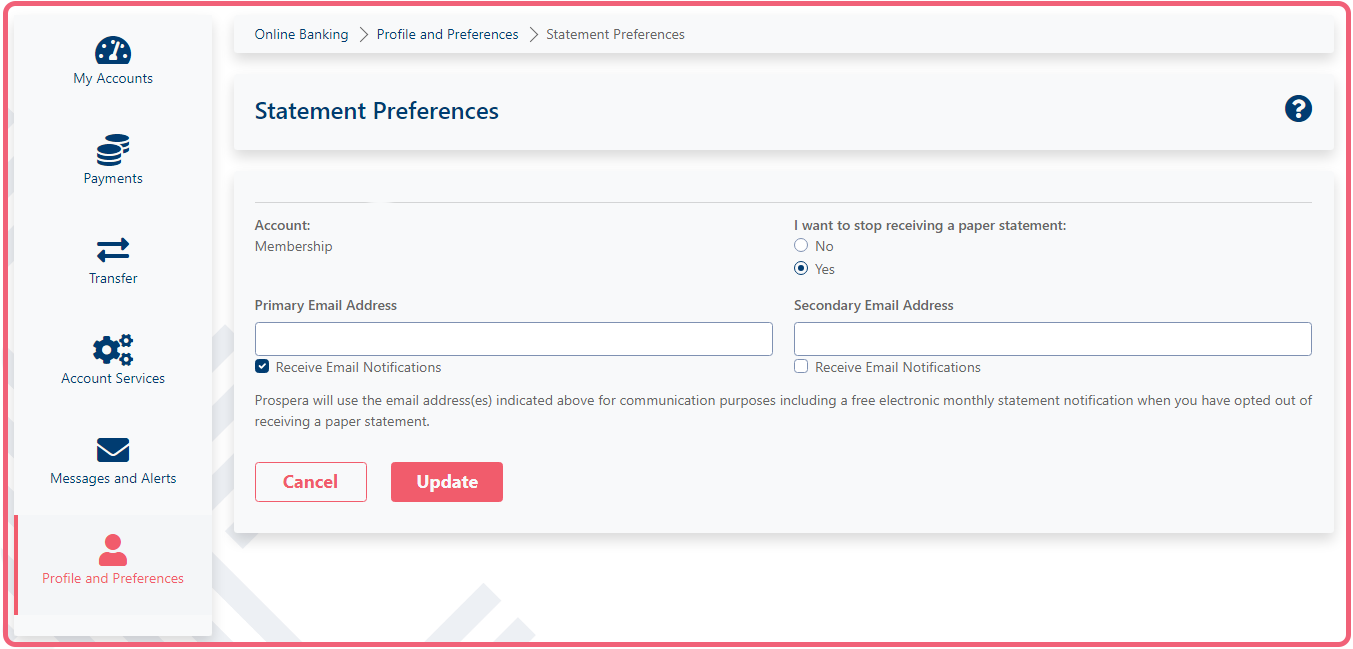Toggle primary Receive Email Notifications checkbox

262,367
